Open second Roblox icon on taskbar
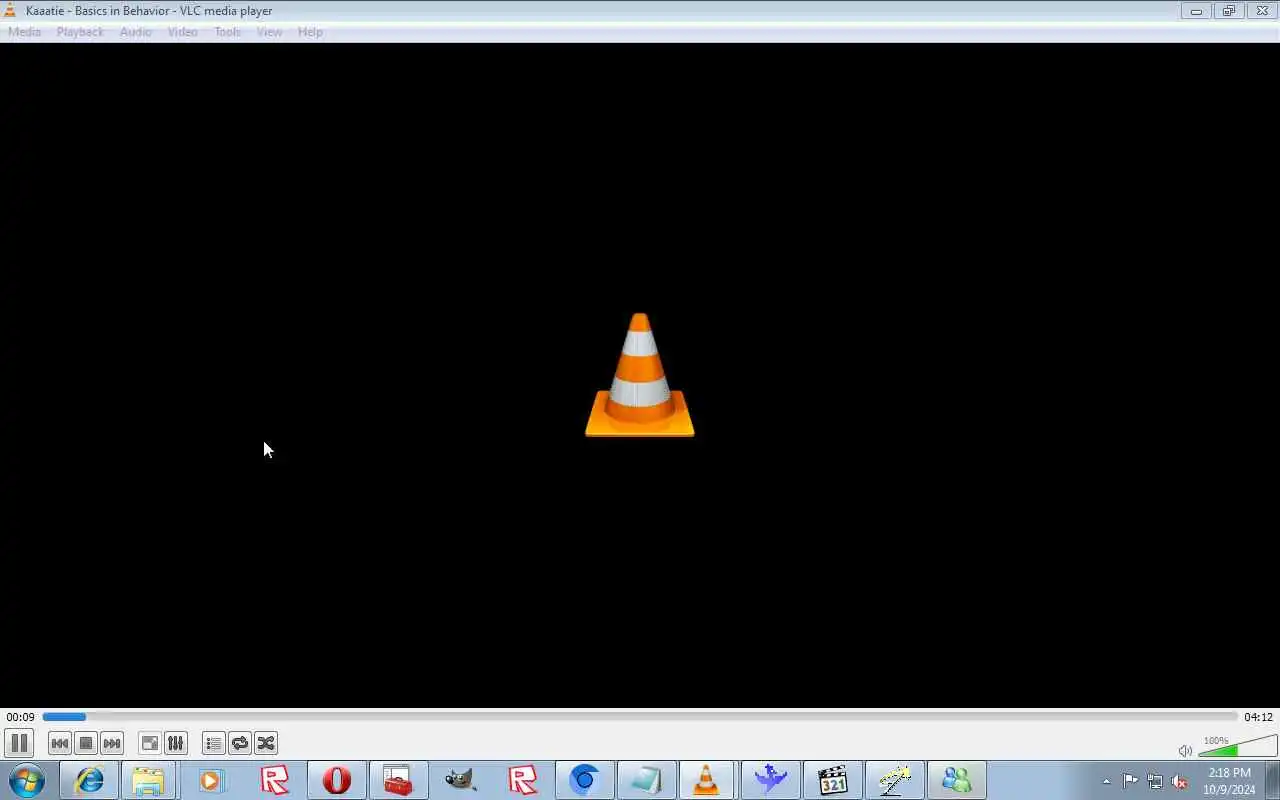1280x800 pixels. [522, 780]
